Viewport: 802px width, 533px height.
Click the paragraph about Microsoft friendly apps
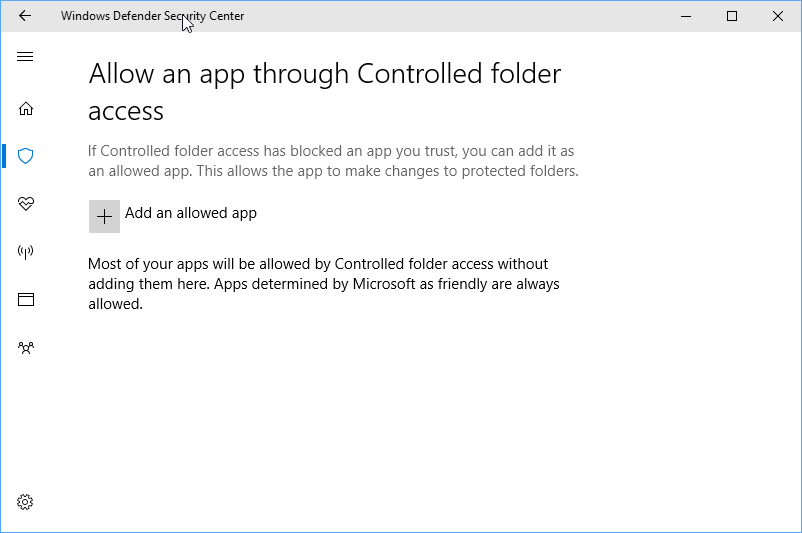tap(323, 284)
